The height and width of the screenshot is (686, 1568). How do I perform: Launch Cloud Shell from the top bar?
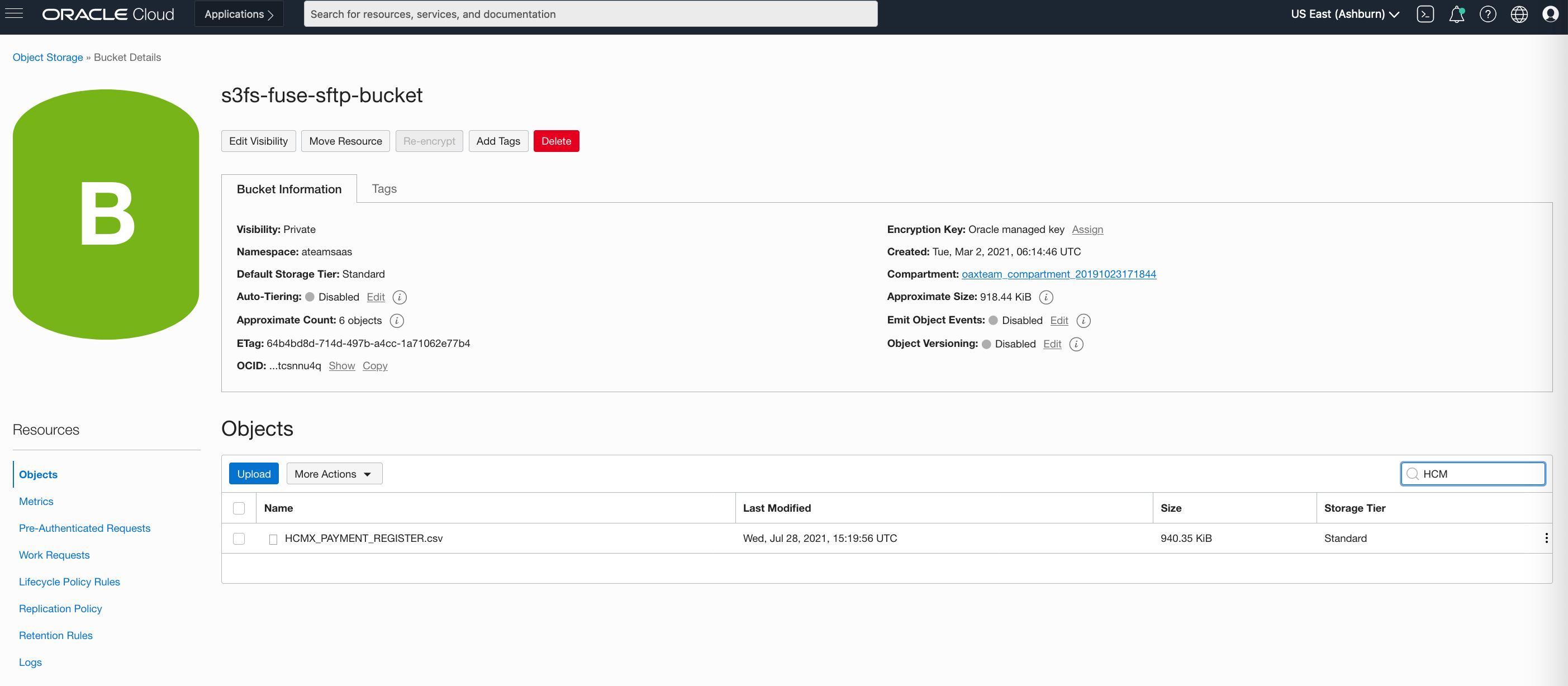tap(1425, 14)
